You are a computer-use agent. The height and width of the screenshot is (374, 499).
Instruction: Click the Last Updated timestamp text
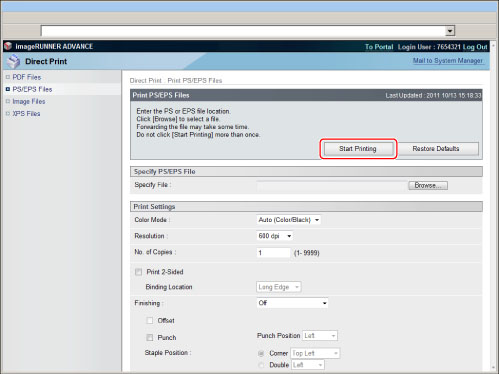click(x=433, y=96)
